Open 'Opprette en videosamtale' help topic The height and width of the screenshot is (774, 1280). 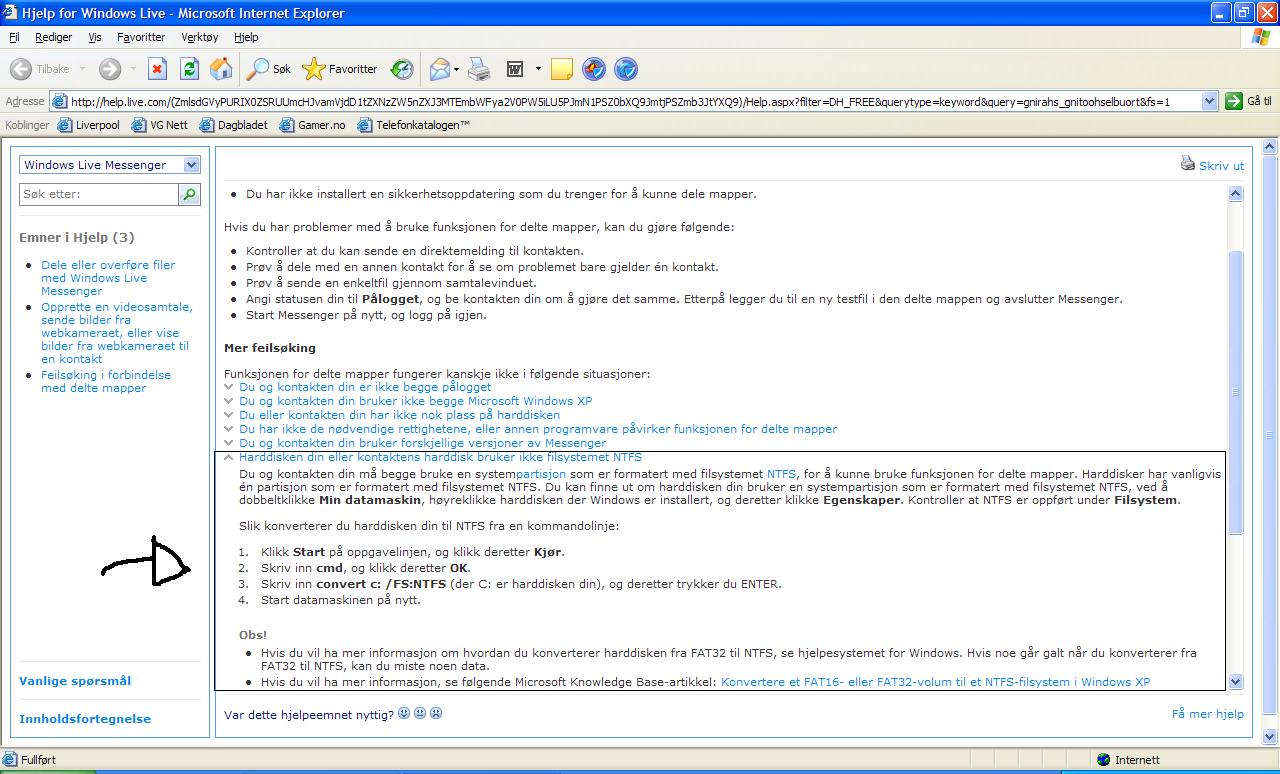[117, 333]
